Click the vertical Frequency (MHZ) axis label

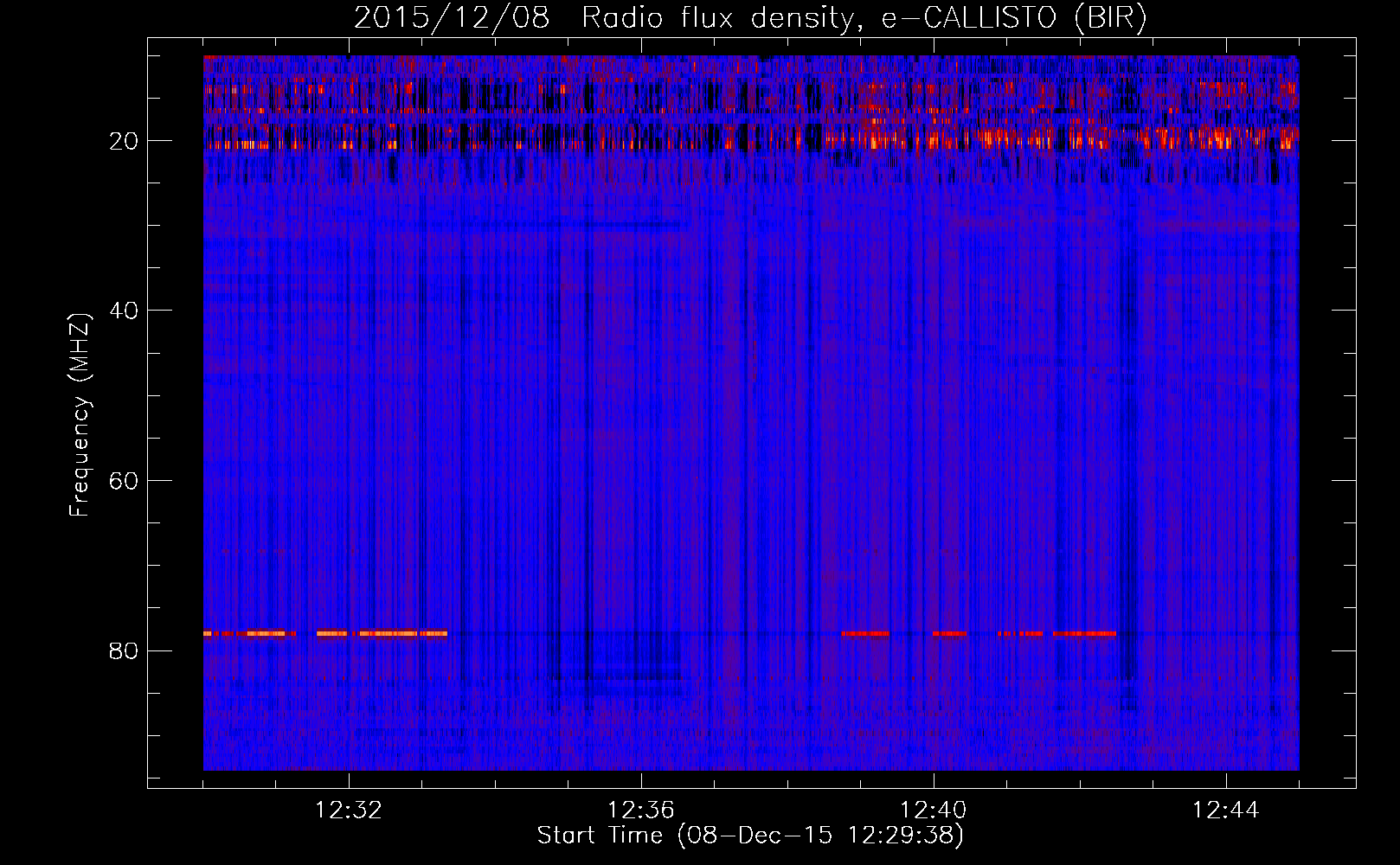click(80, 415)
